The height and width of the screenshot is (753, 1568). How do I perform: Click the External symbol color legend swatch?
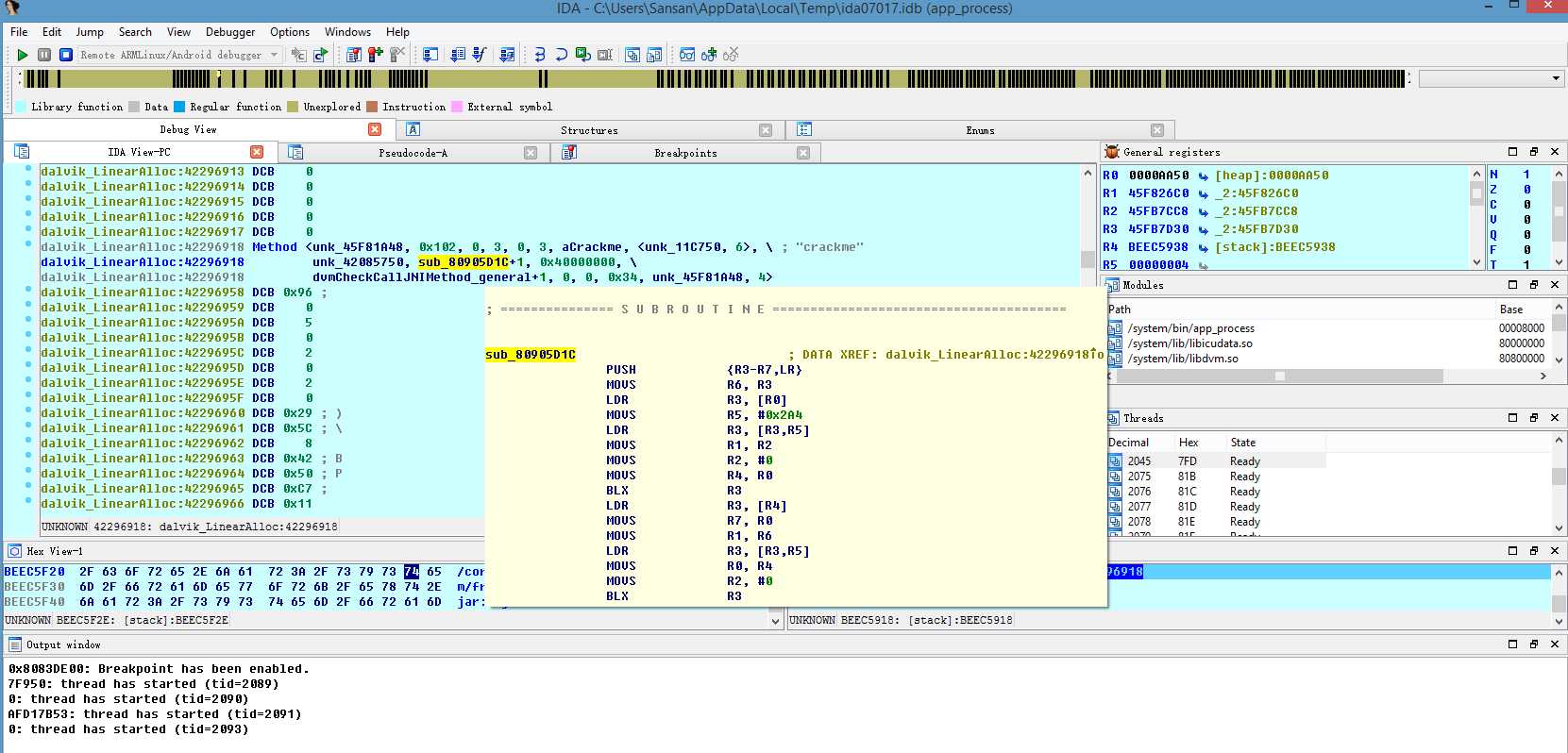[457, 107]
